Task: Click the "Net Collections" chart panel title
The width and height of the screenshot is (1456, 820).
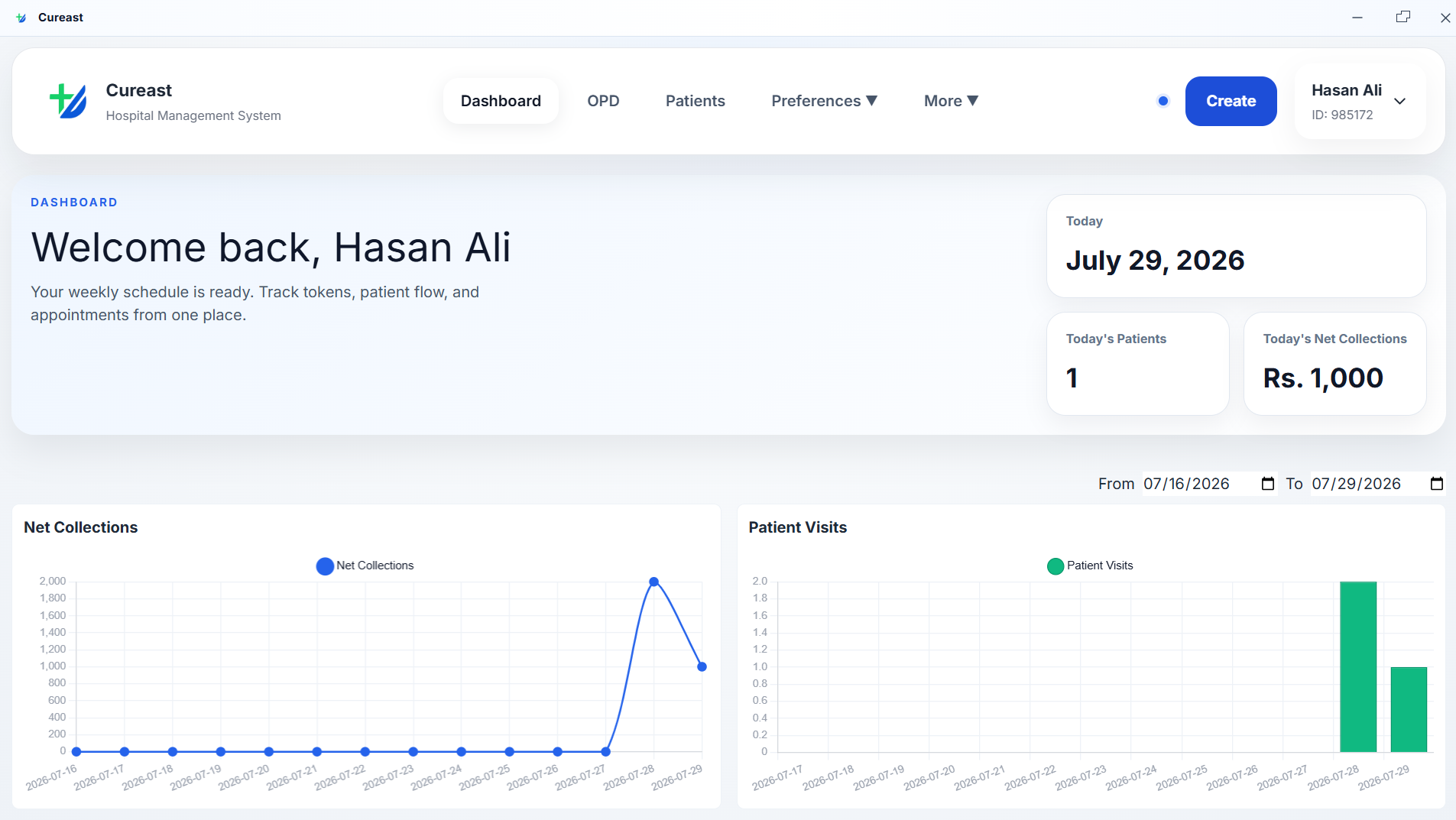Action: tap(81, 527)
